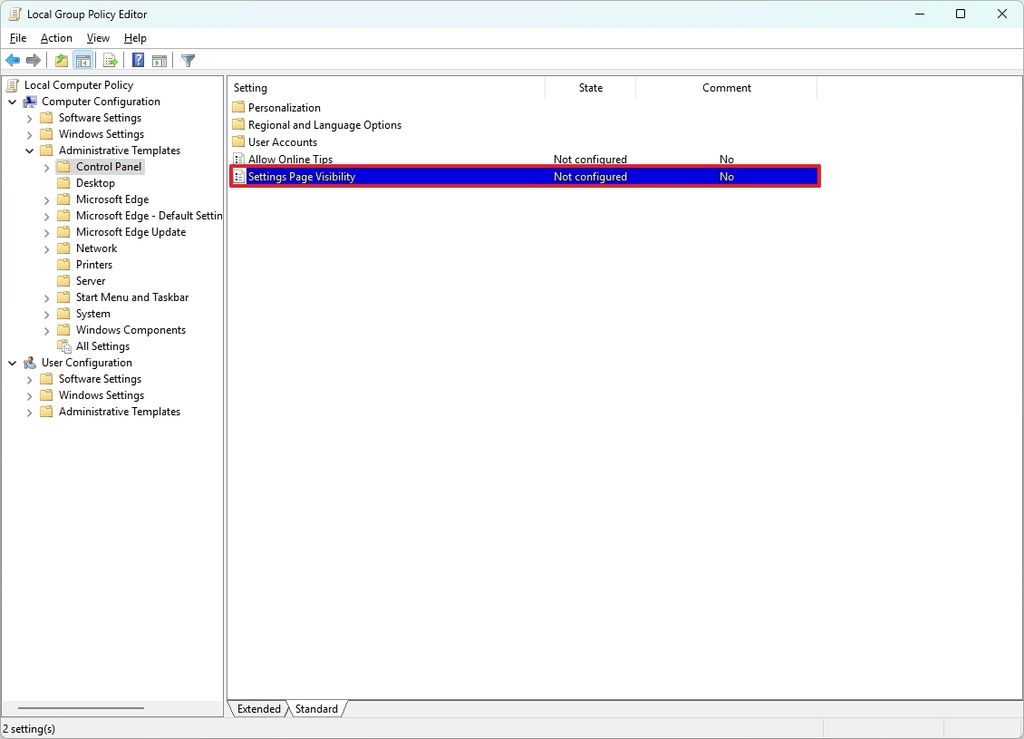Click the Up One Level folder icon

(60, 60)
